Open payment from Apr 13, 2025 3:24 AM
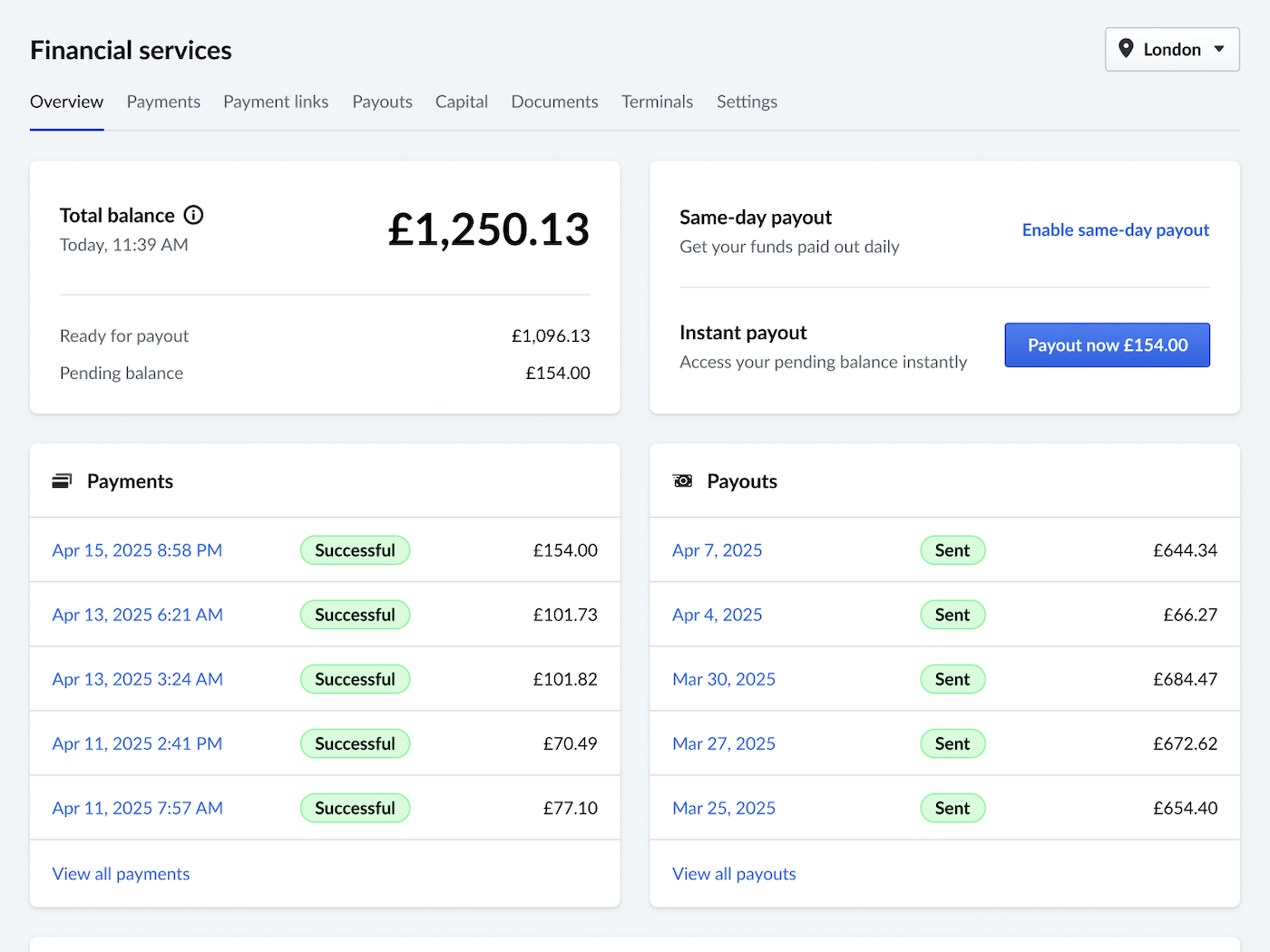1270x952 pixels. [x=137, y=679]
